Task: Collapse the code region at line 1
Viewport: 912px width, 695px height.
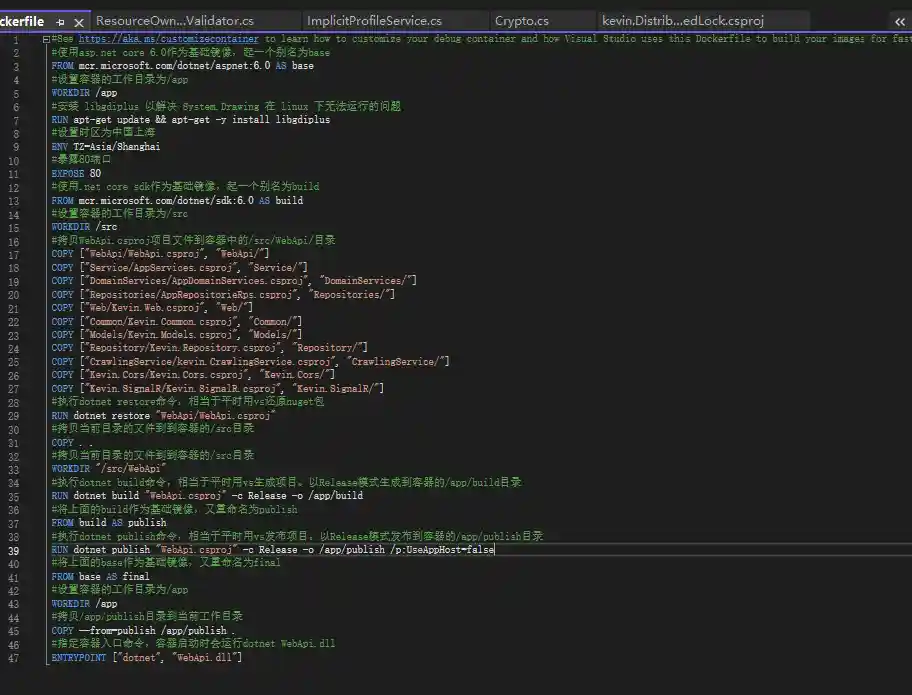Action: [47, 39]
